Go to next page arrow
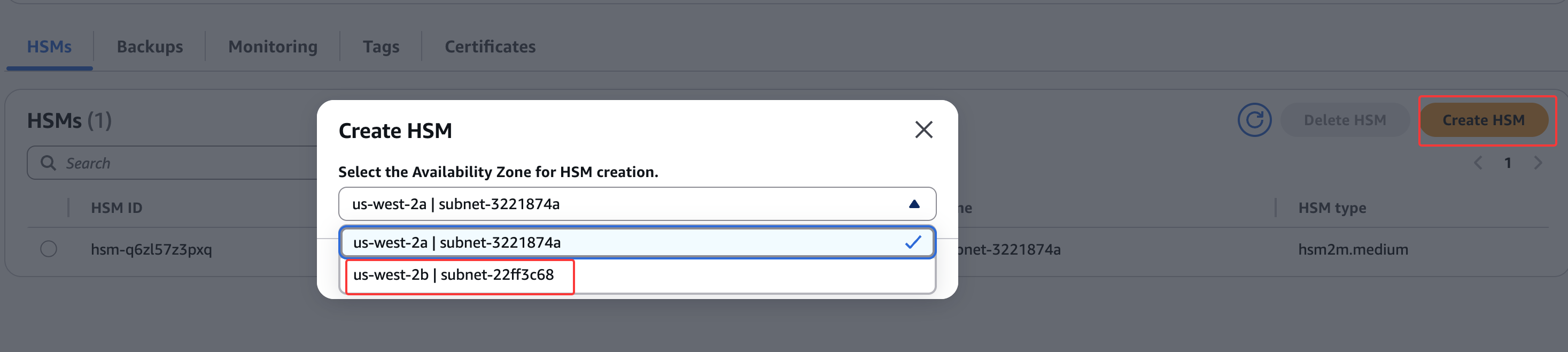 pos(1538,163)
